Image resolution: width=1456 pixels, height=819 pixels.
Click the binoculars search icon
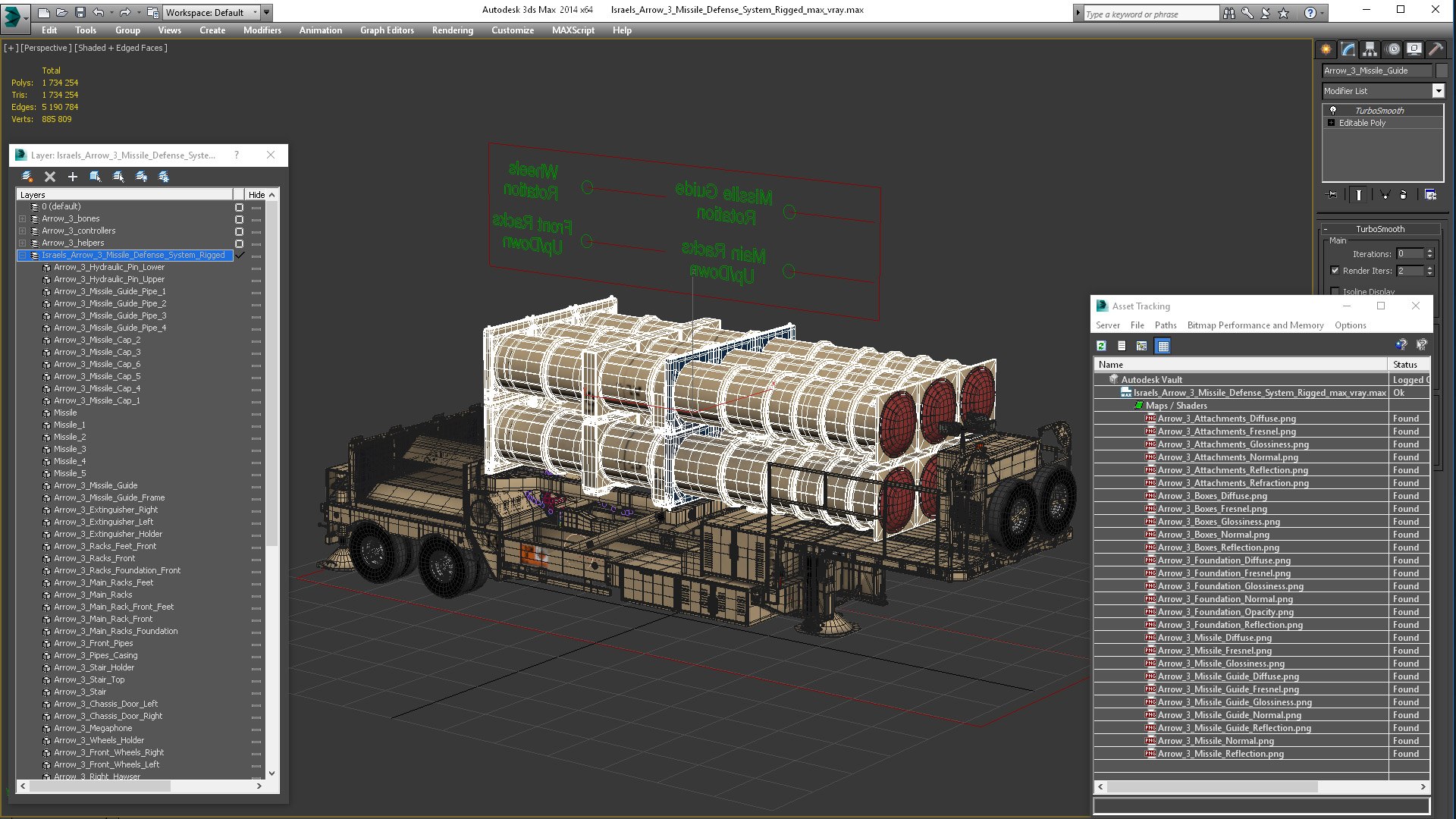coord(1228,14)
